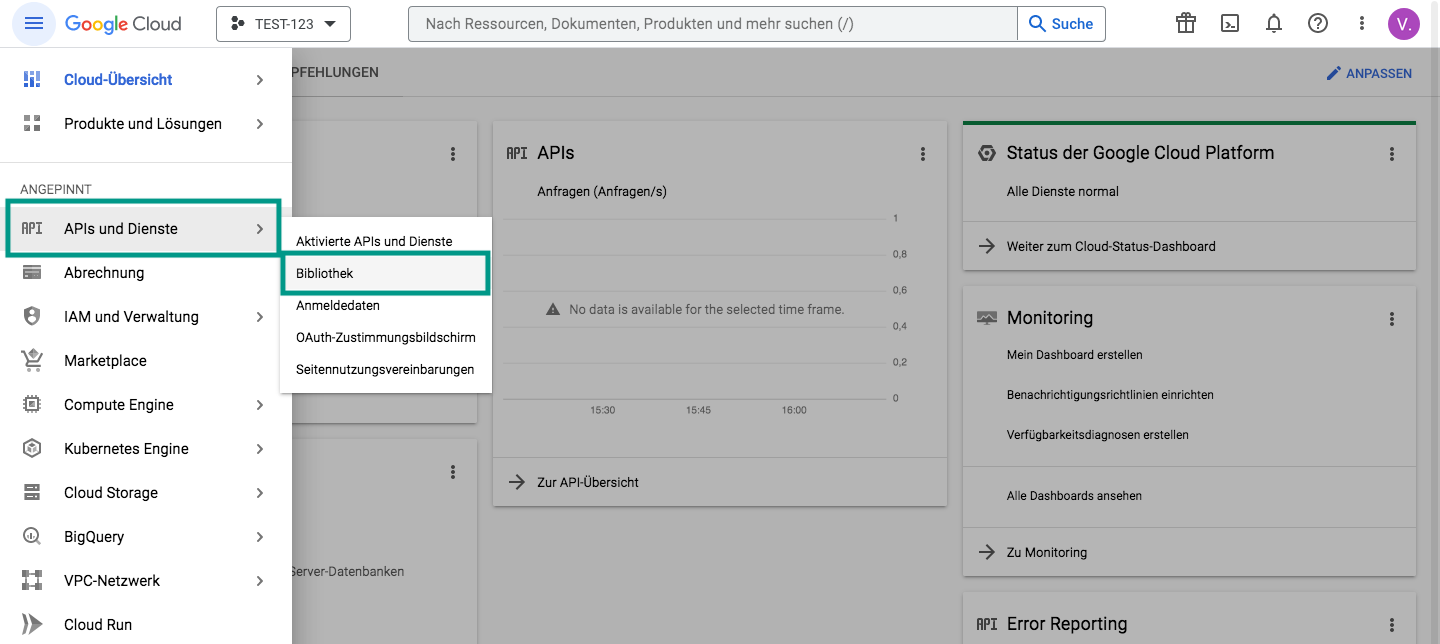Click the Compute Engine chip icon

[x=32, y=405]
